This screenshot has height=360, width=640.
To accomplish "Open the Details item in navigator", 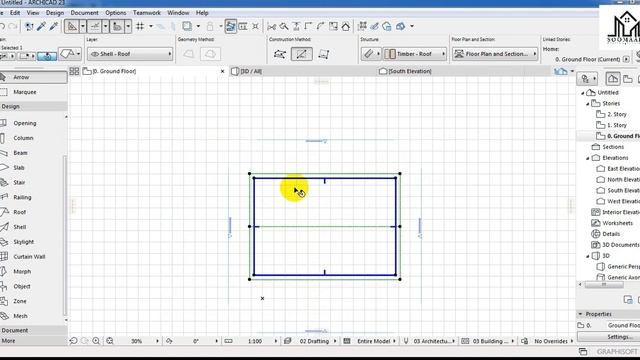I will pyautogui.click(x=611, y=234).
